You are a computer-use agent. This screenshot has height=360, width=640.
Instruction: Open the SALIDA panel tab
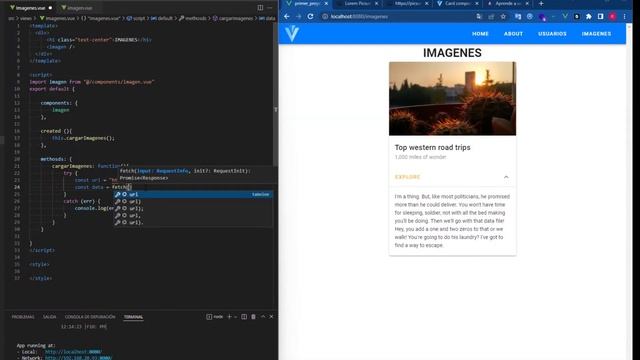click(x=49, y=317)
